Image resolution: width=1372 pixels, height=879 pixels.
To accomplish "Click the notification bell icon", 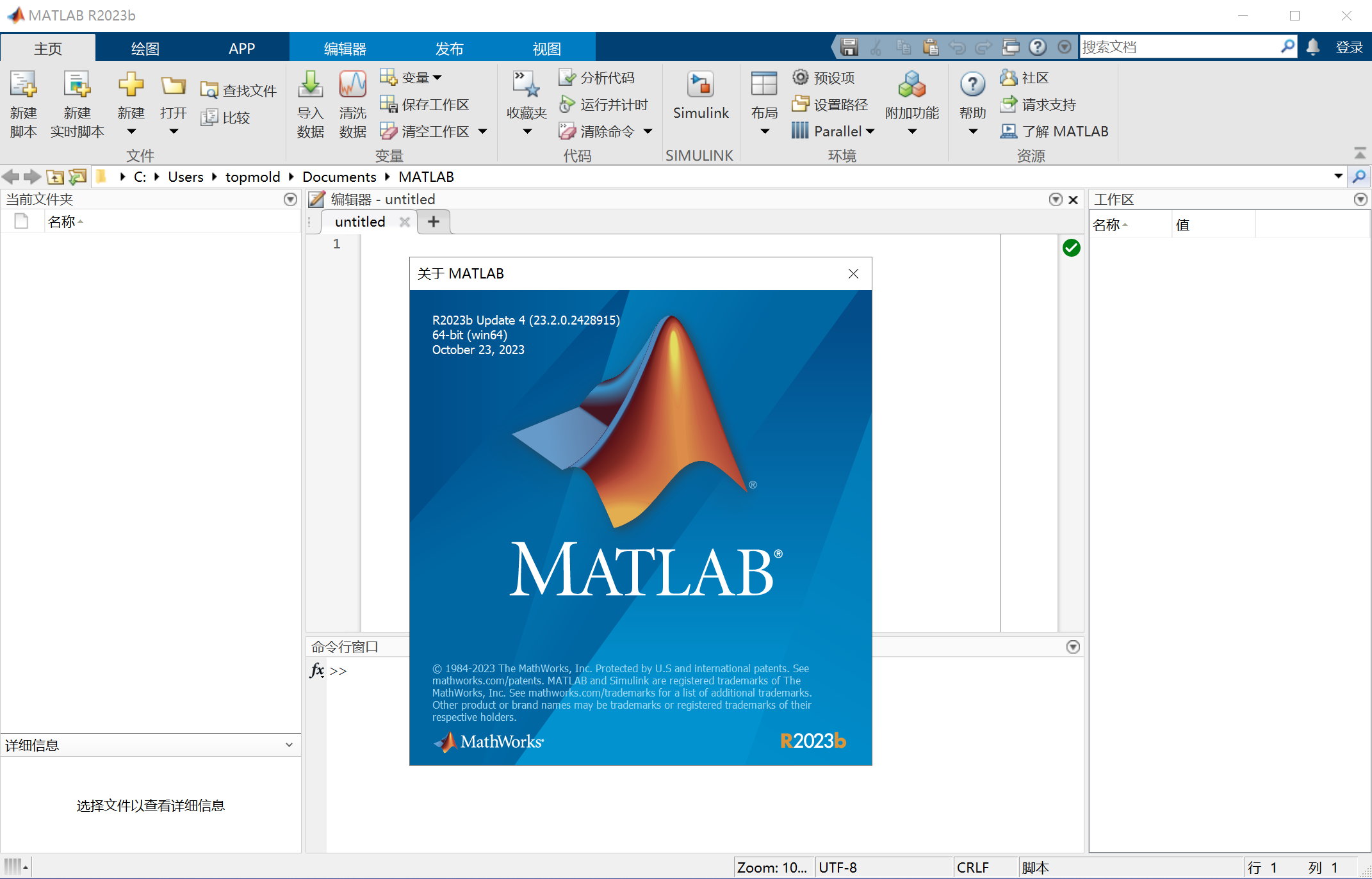I will [x=1313, y=47].
